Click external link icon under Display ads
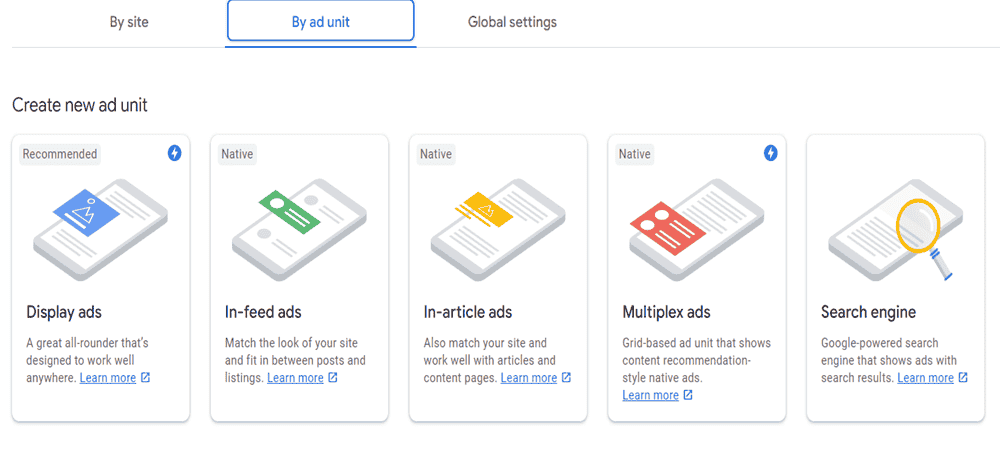 [145, 377]
